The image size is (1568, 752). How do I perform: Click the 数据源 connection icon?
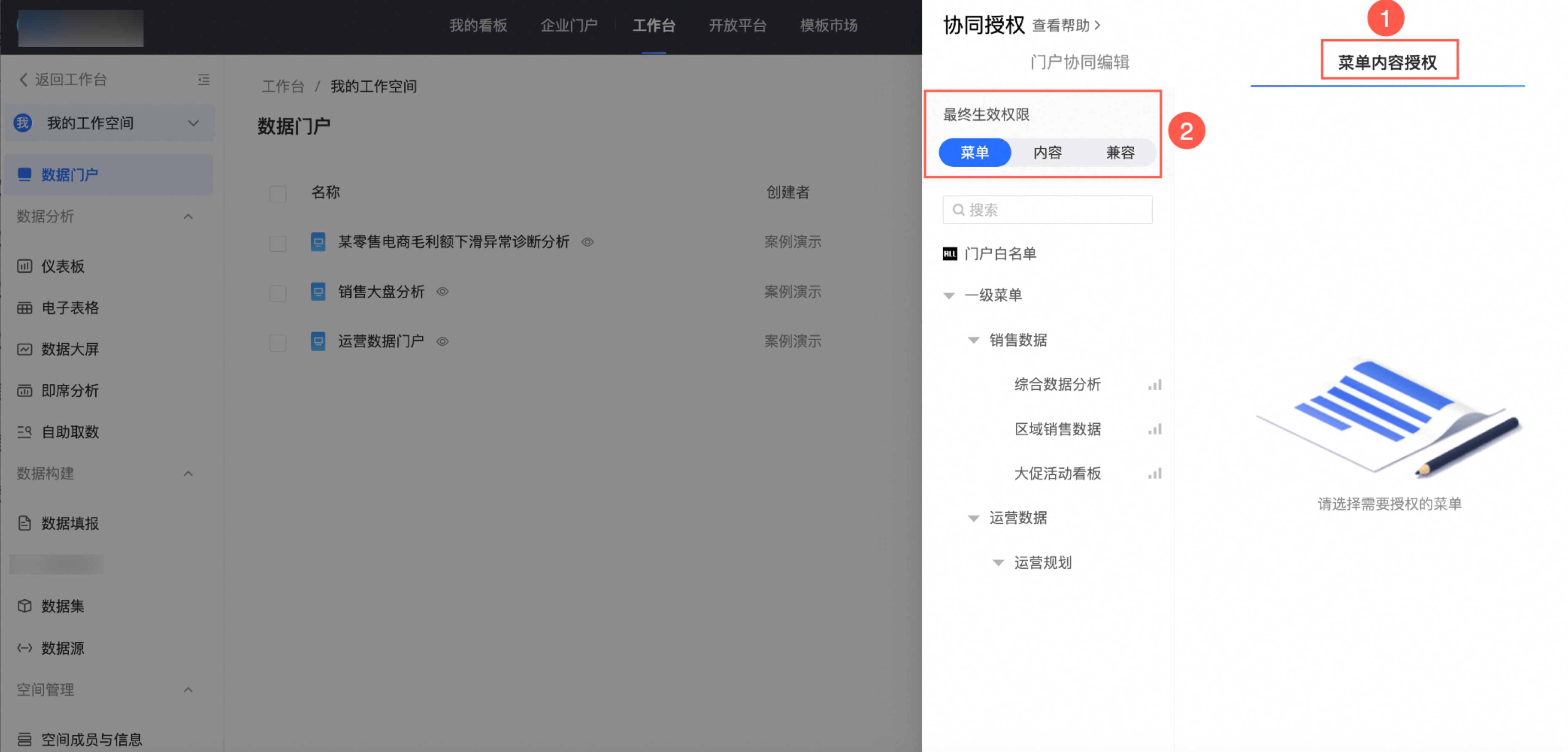tap(25, 648)
